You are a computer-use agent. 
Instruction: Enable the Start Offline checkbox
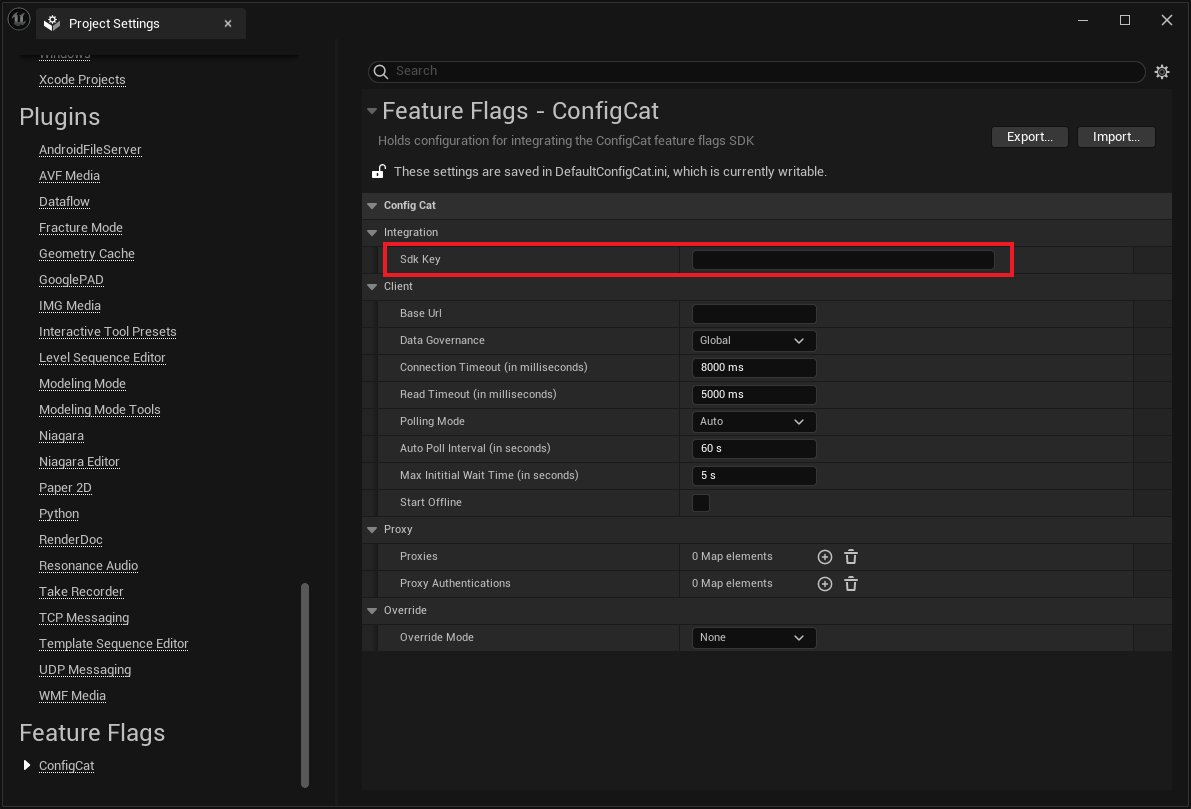coord(700,502)
